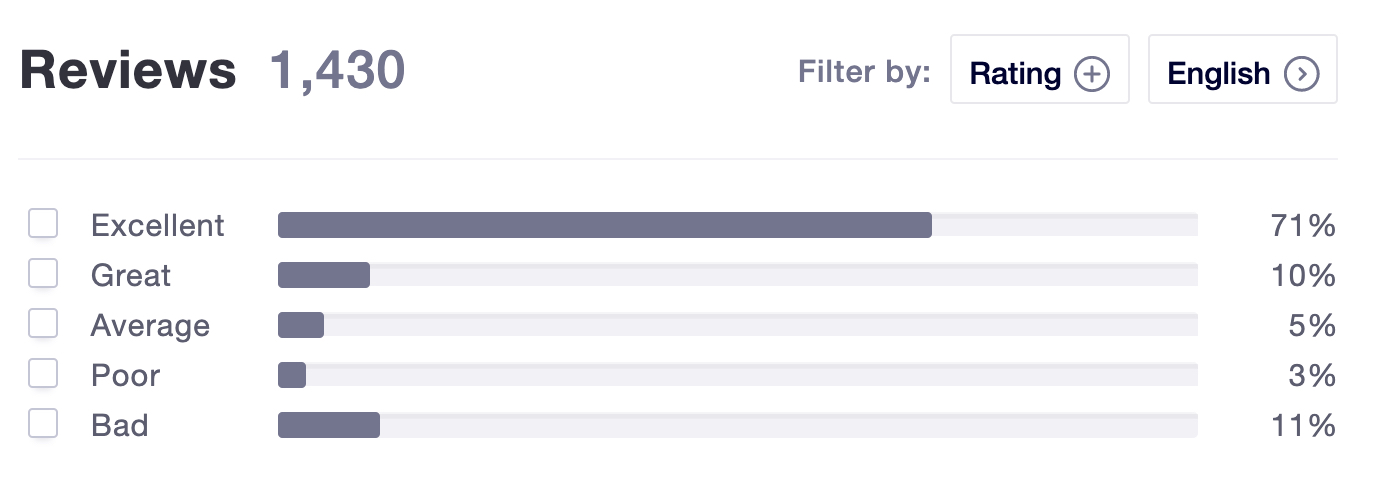Viewport: 1378px width, 486px height.
Task: Choose the Poor rating label
Action: tap(125, 376)
